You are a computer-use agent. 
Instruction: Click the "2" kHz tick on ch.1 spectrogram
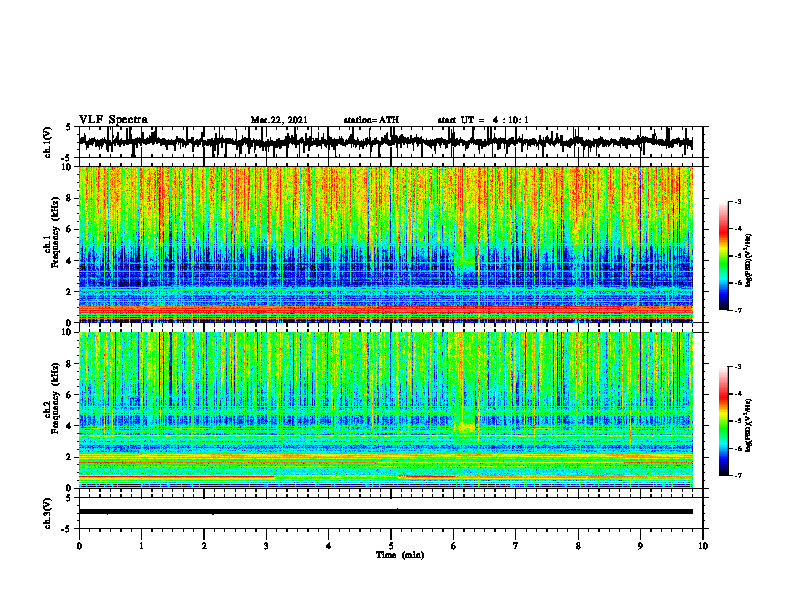pos(70,292)
